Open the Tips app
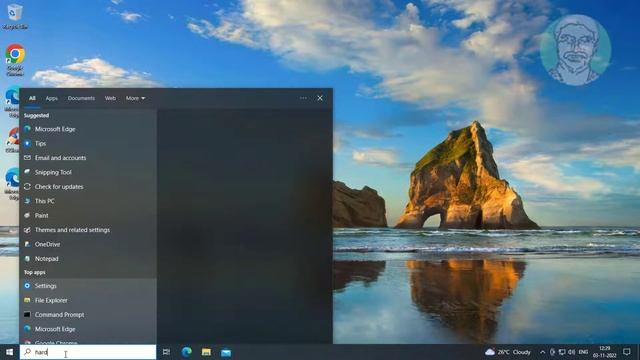The height and width of the screenshot is (360, 640). (88, 144)
